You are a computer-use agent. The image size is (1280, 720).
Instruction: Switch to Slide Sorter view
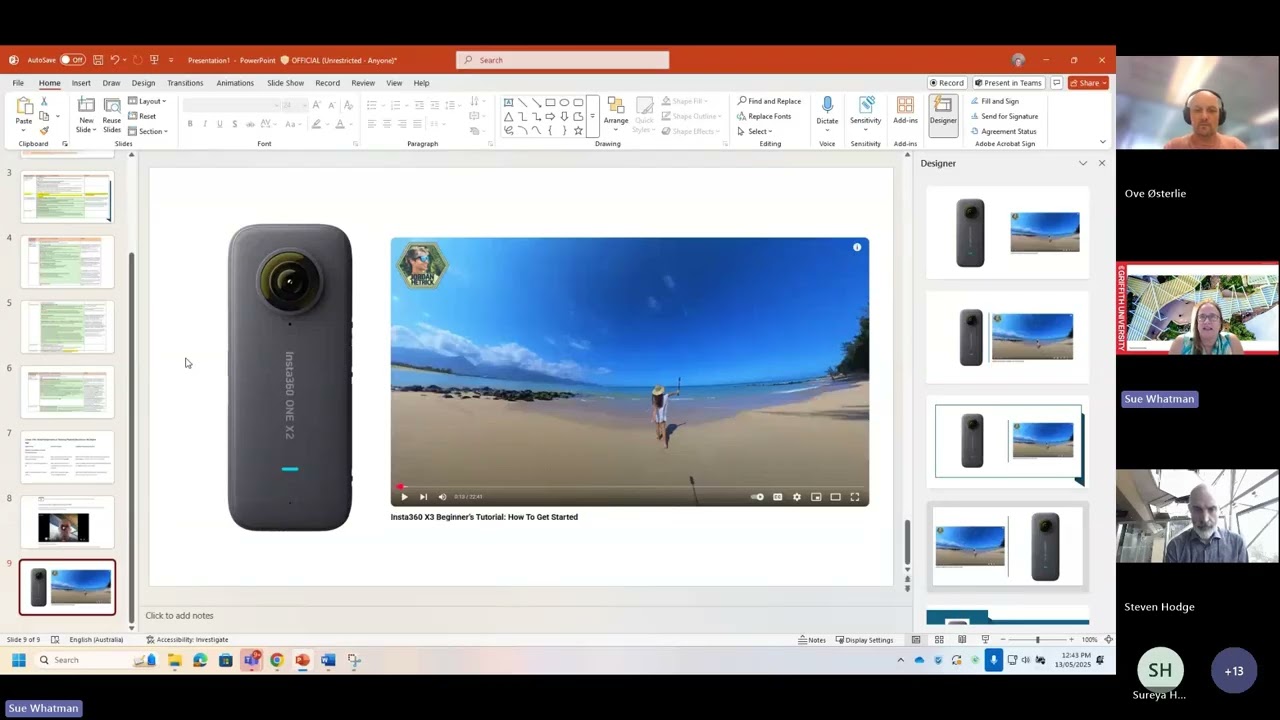pyautogui.click(x=939, y=640)
